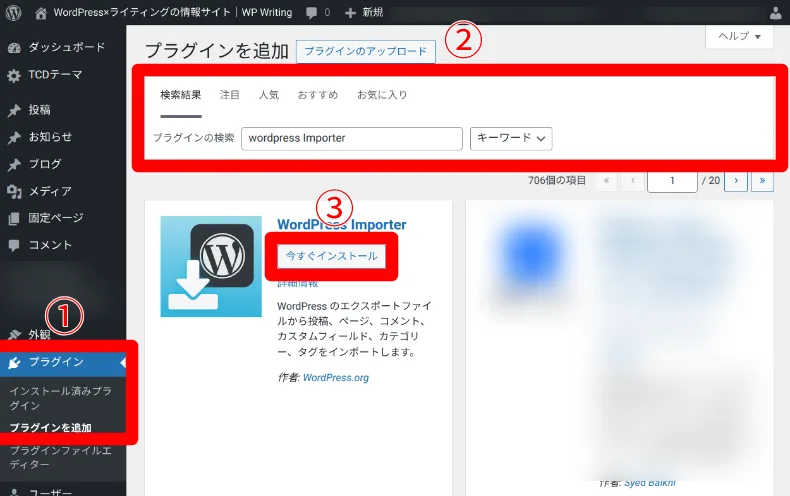Click the plus icon next to 新規

pos(350,13)
